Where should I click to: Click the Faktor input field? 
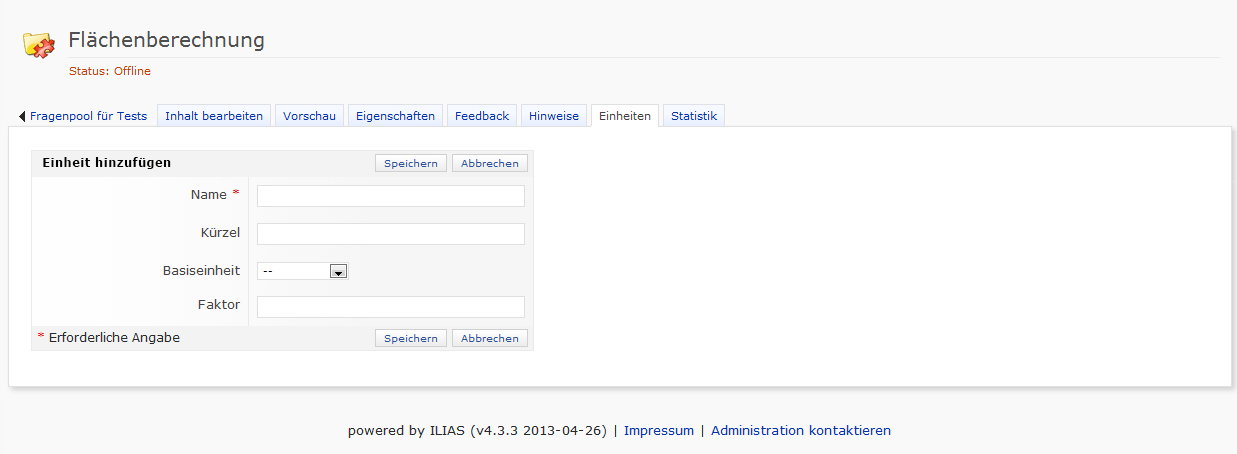tap(390, 307)
